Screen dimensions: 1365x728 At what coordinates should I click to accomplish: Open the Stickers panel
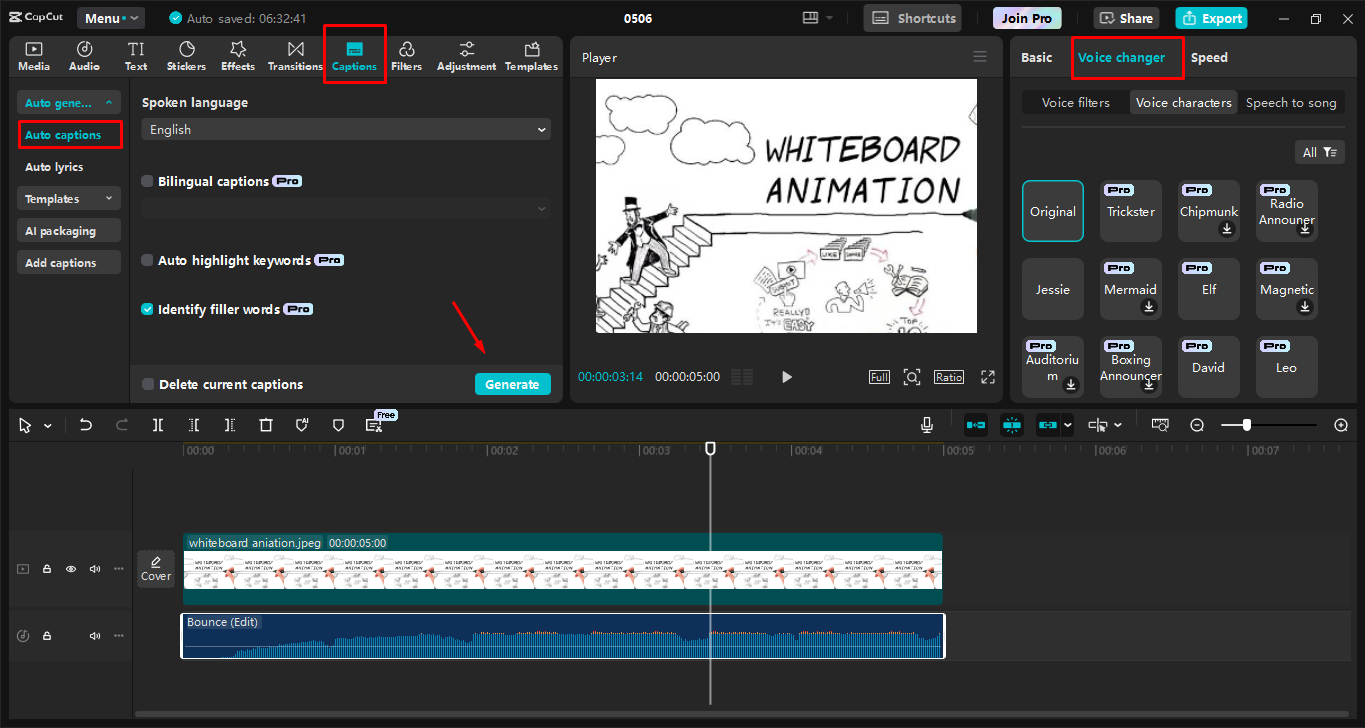[x=186, y=55]
